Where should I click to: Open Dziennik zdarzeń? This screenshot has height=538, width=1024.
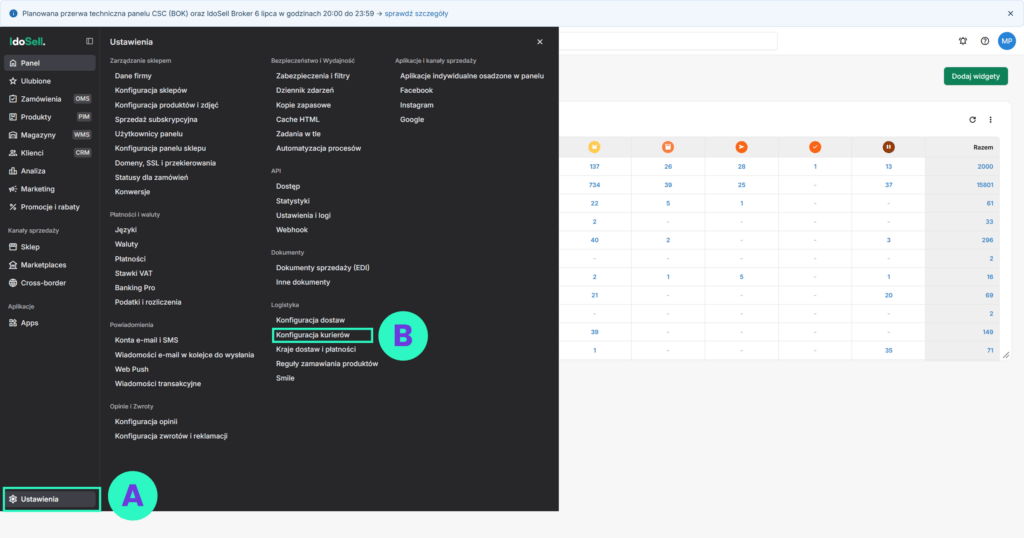(x=305, y=90)
